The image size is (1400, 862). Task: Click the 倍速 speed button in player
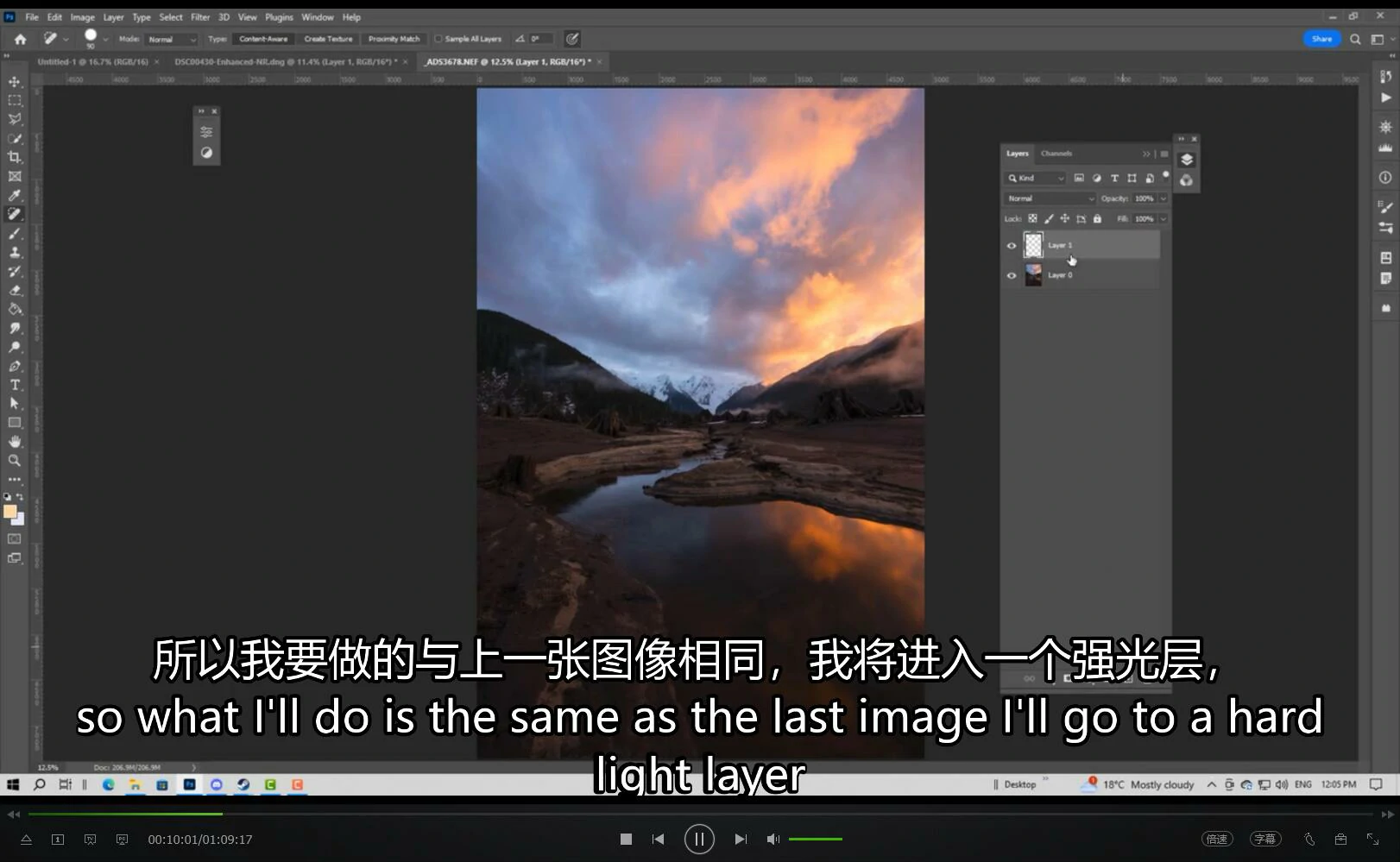tap(1217, 839)
